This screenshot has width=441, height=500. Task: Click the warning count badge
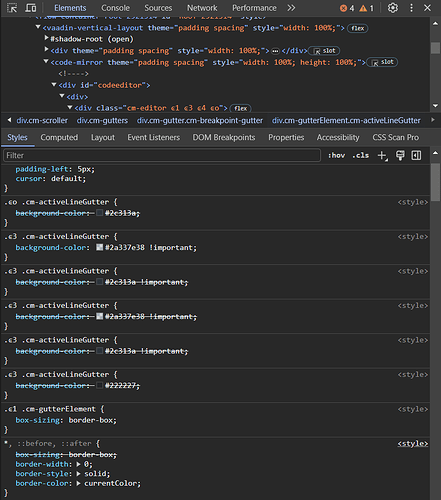click(x=366, y=8)
